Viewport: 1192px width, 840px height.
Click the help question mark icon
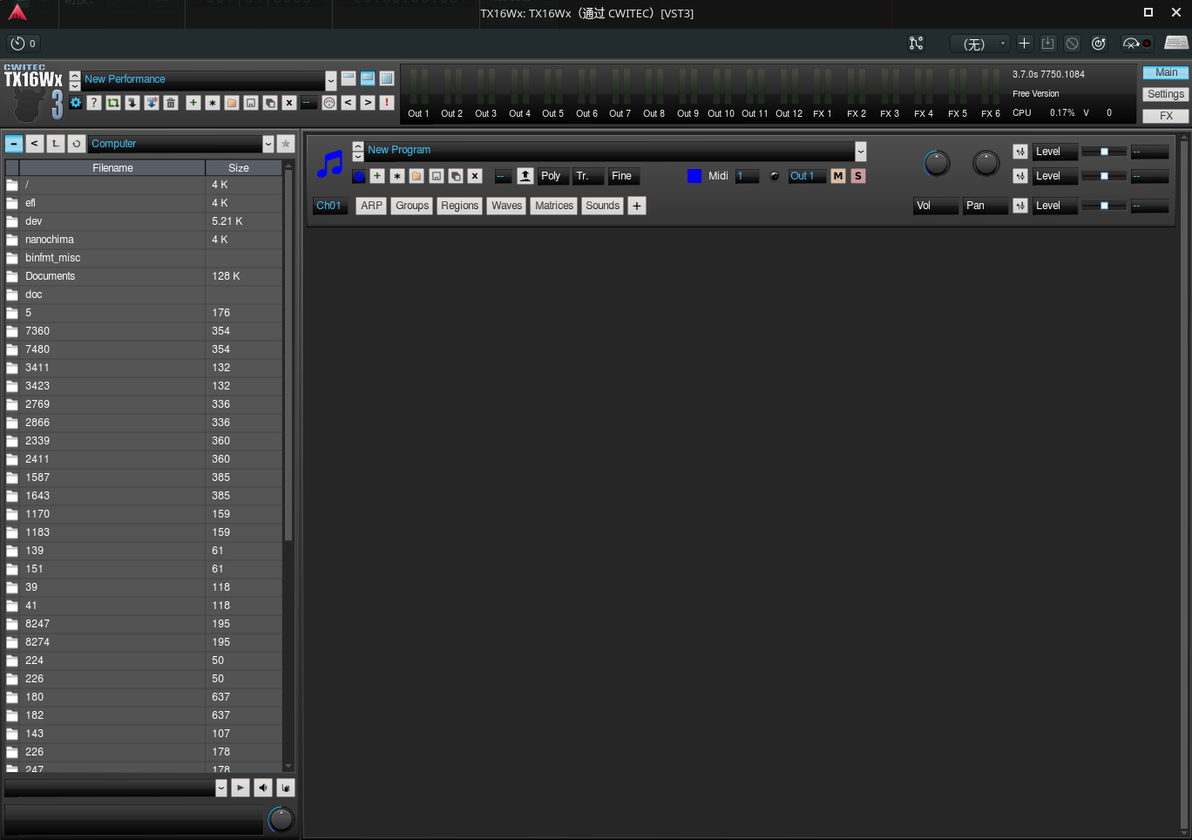pyautogui.click(x=94, y=103)
